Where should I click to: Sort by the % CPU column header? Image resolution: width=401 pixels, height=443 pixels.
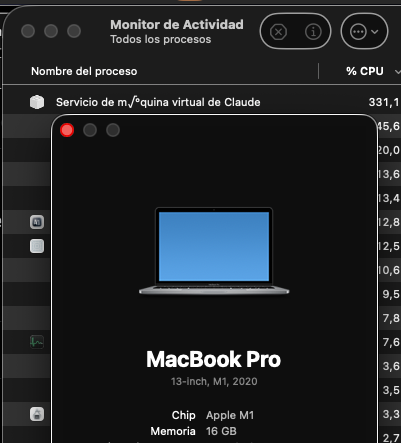pyautogui.click(x=365, y=71)
